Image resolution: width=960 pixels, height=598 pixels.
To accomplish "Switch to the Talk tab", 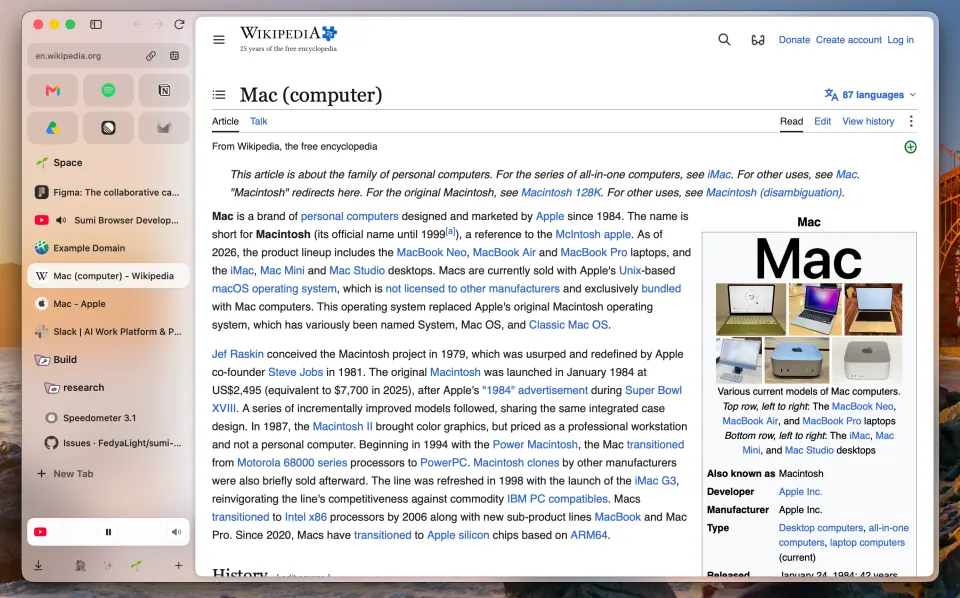I will tap(258, 121).
